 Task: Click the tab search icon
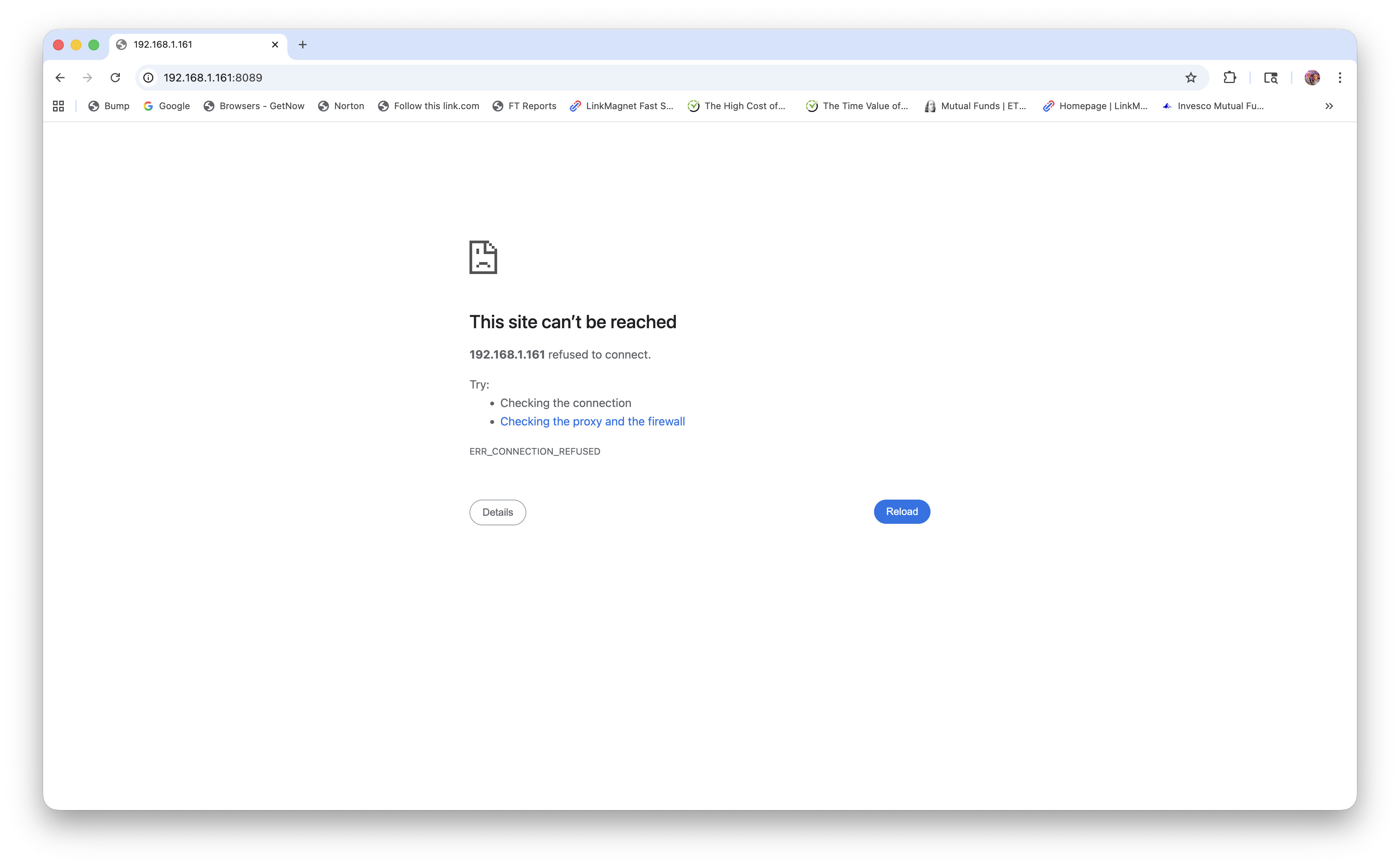1271,77
